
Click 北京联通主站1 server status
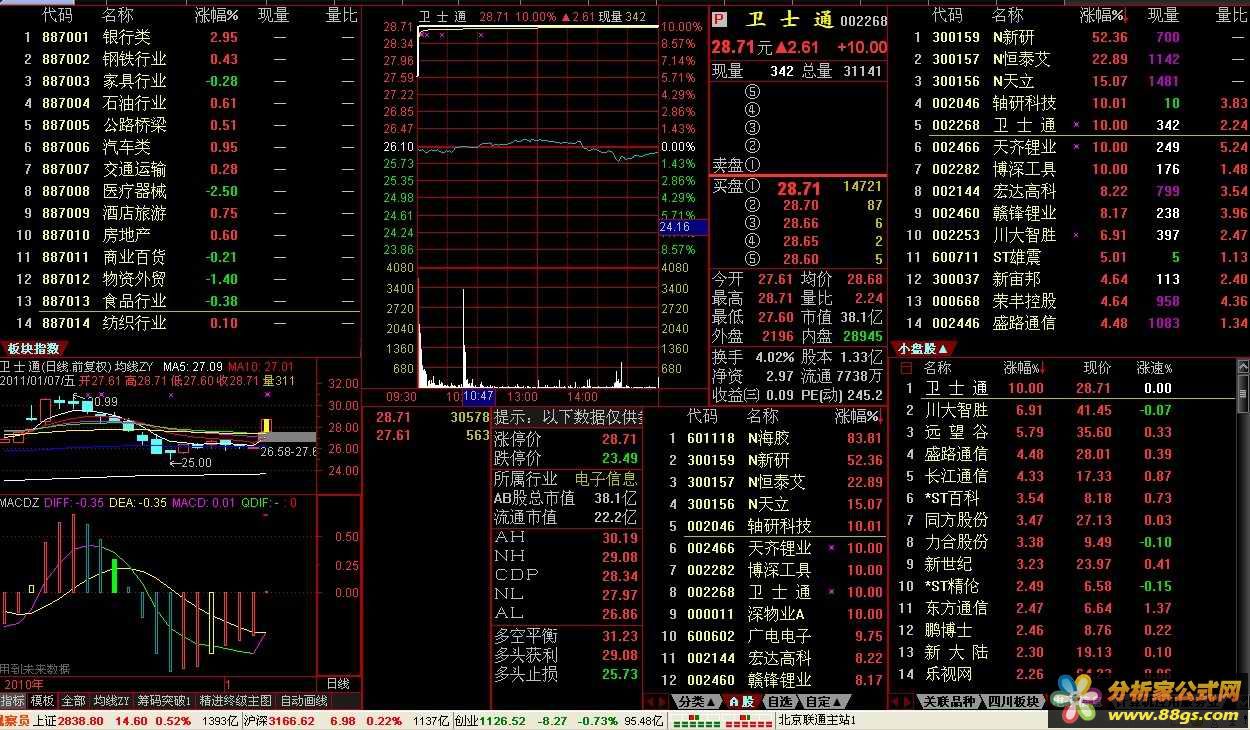click(818, 721)
